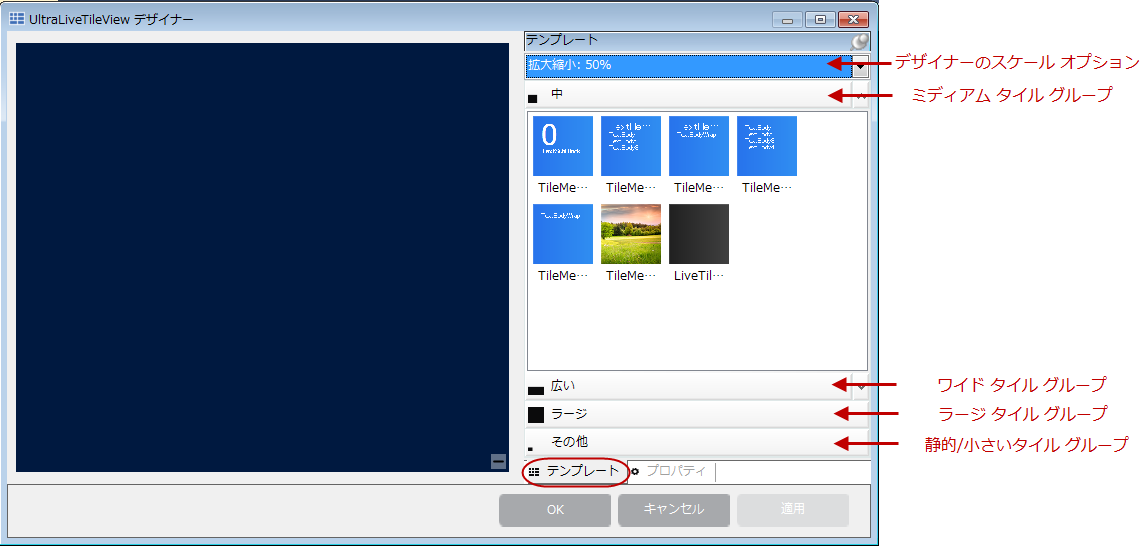The height and width of the screenshot is (546, 1148).
Task: Expand the 広い wide tile group
Action: pyautogui.click(x=861, y=386)
